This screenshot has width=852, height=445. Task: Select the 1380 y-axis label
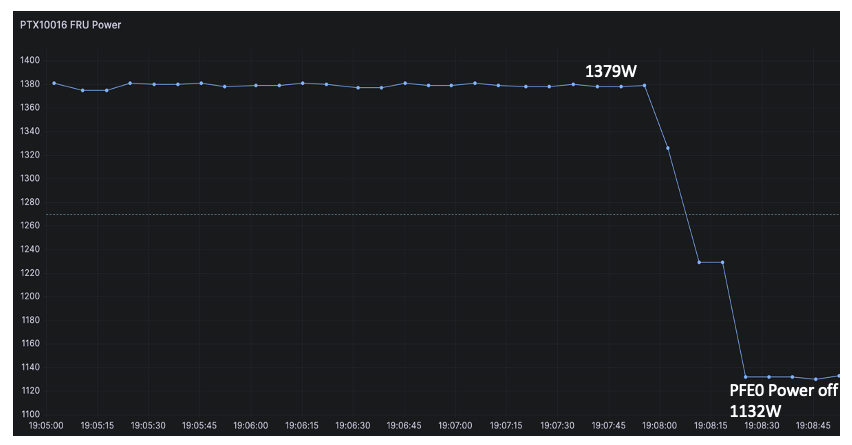pos(30,84)
